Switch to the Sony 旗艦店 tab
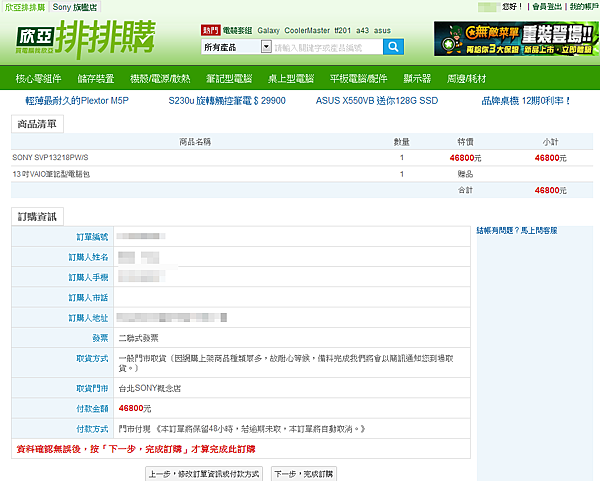Image resolution: width=600 pixels, height=481 pixels. pos(75,7)
